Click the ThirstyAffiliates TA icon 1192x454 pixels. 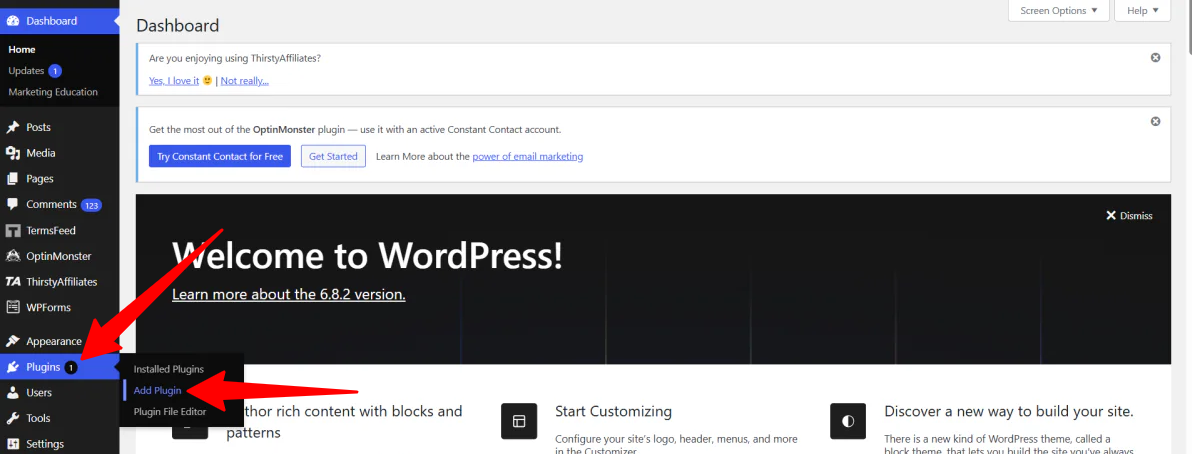13,282
